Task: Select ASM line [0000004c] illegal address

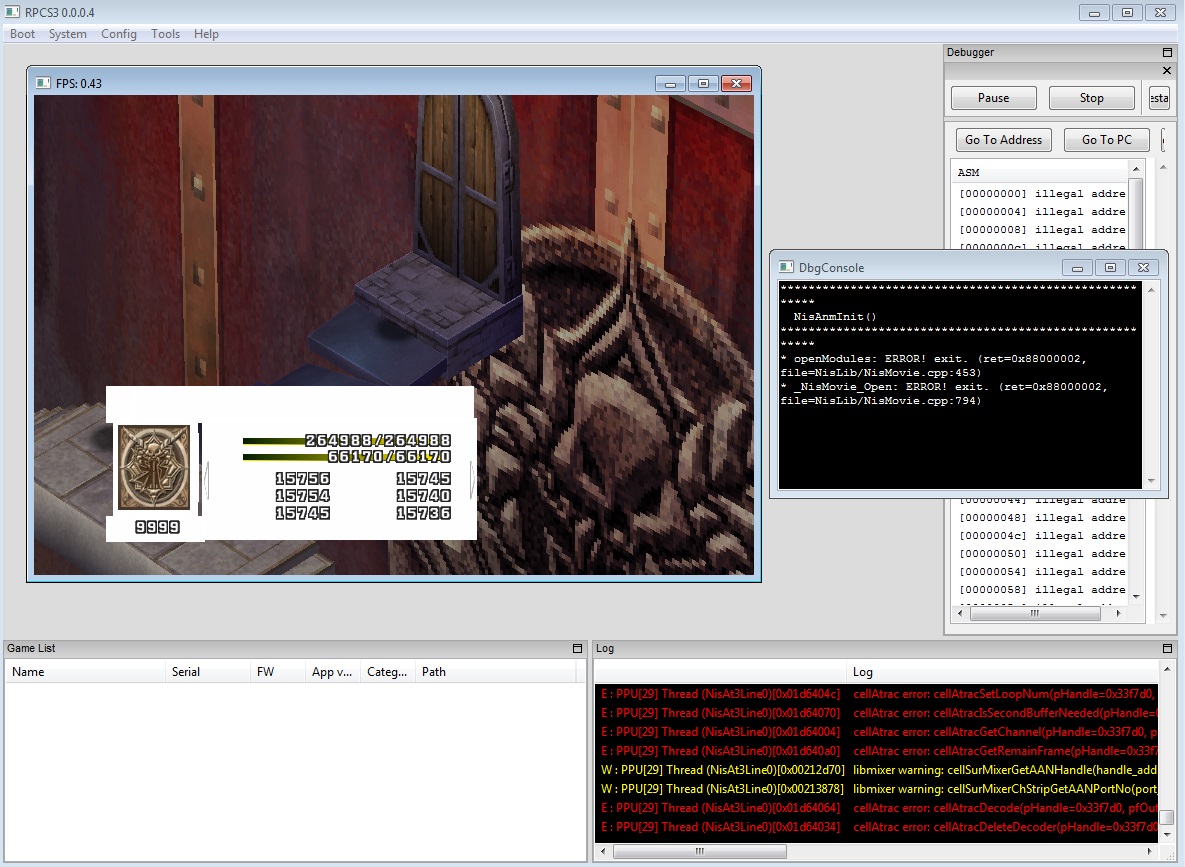Action: pos(1041,536)
